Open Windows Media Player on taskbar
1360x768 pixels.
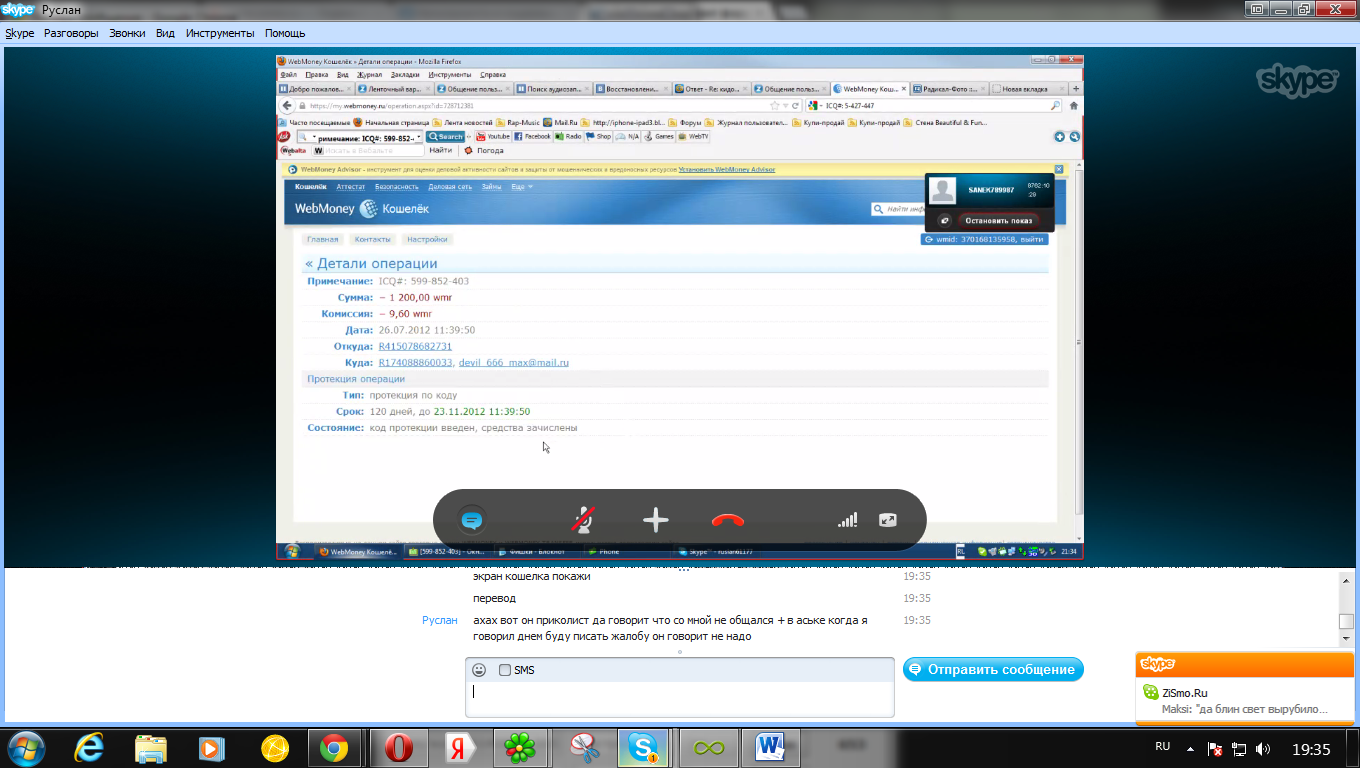coord(212,747)
